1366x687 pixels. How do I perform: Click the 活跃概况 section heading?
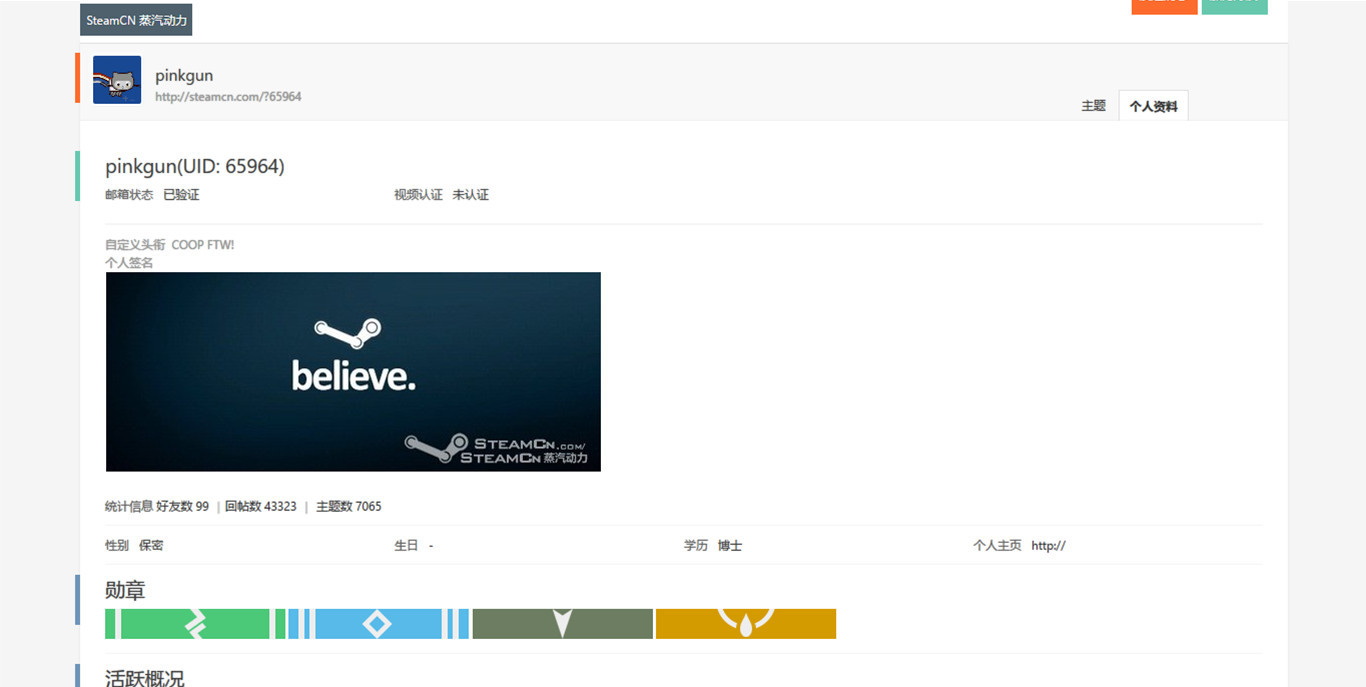(145, 678)
